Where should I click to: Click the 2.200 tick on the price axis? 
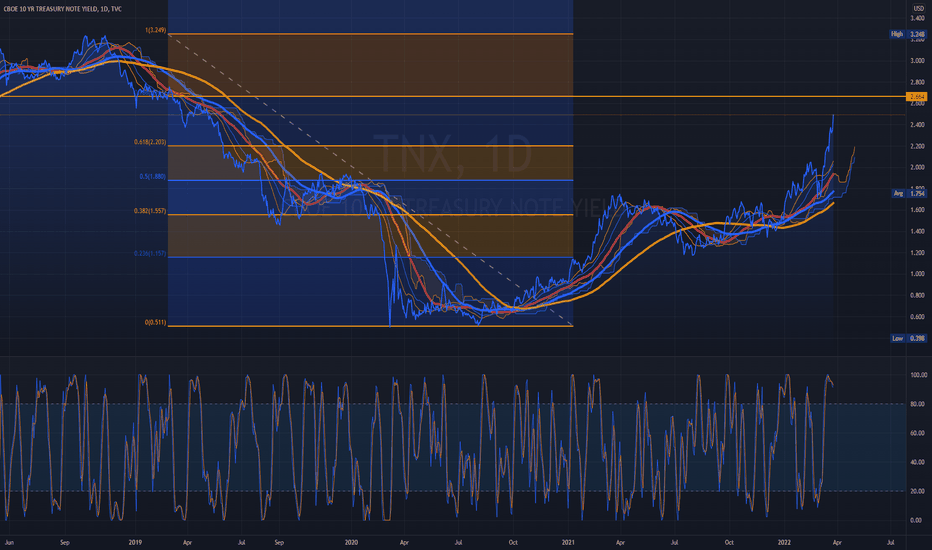[917, 146]
